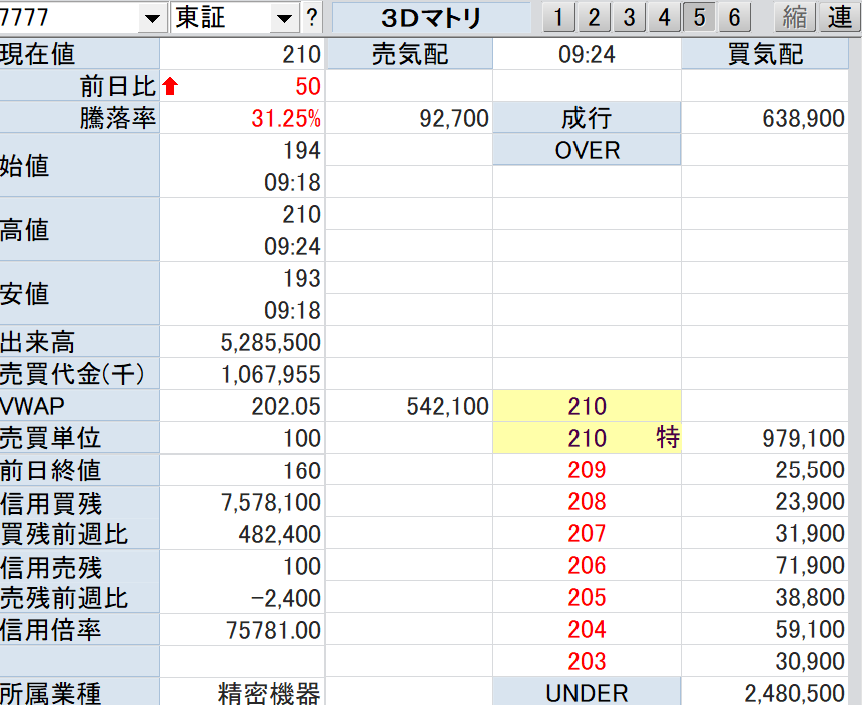Switch to board tab 4
The height and width of the screenshot is (705, 862).
coord(665,18)
